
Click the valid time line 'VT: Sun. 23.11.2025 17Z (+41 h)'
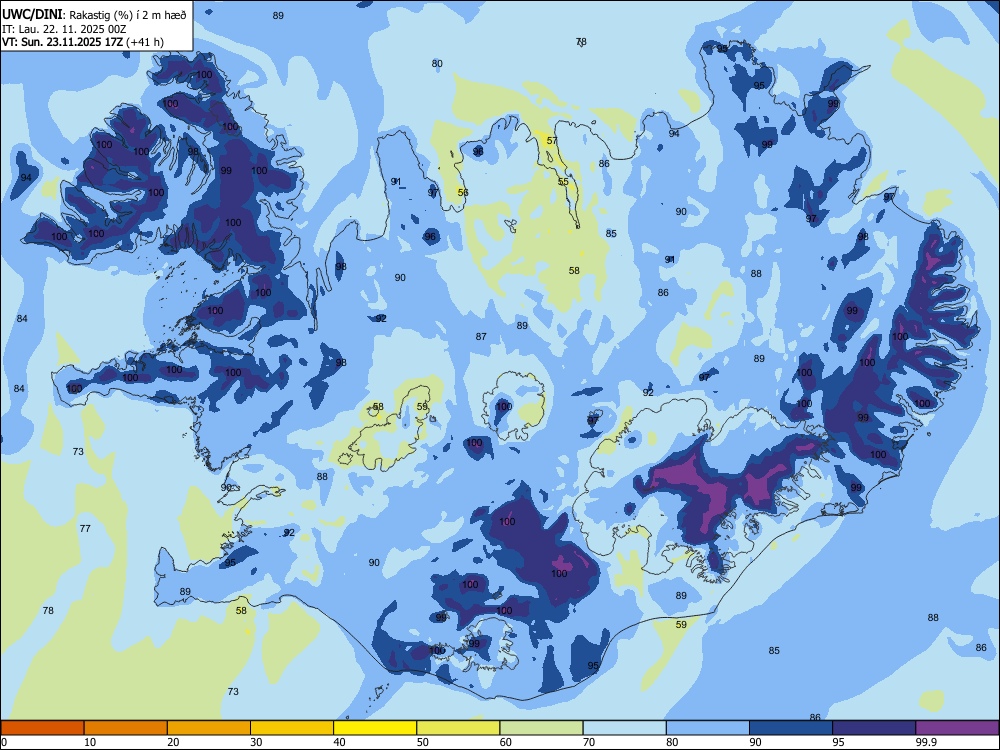[x=82, y=42]
